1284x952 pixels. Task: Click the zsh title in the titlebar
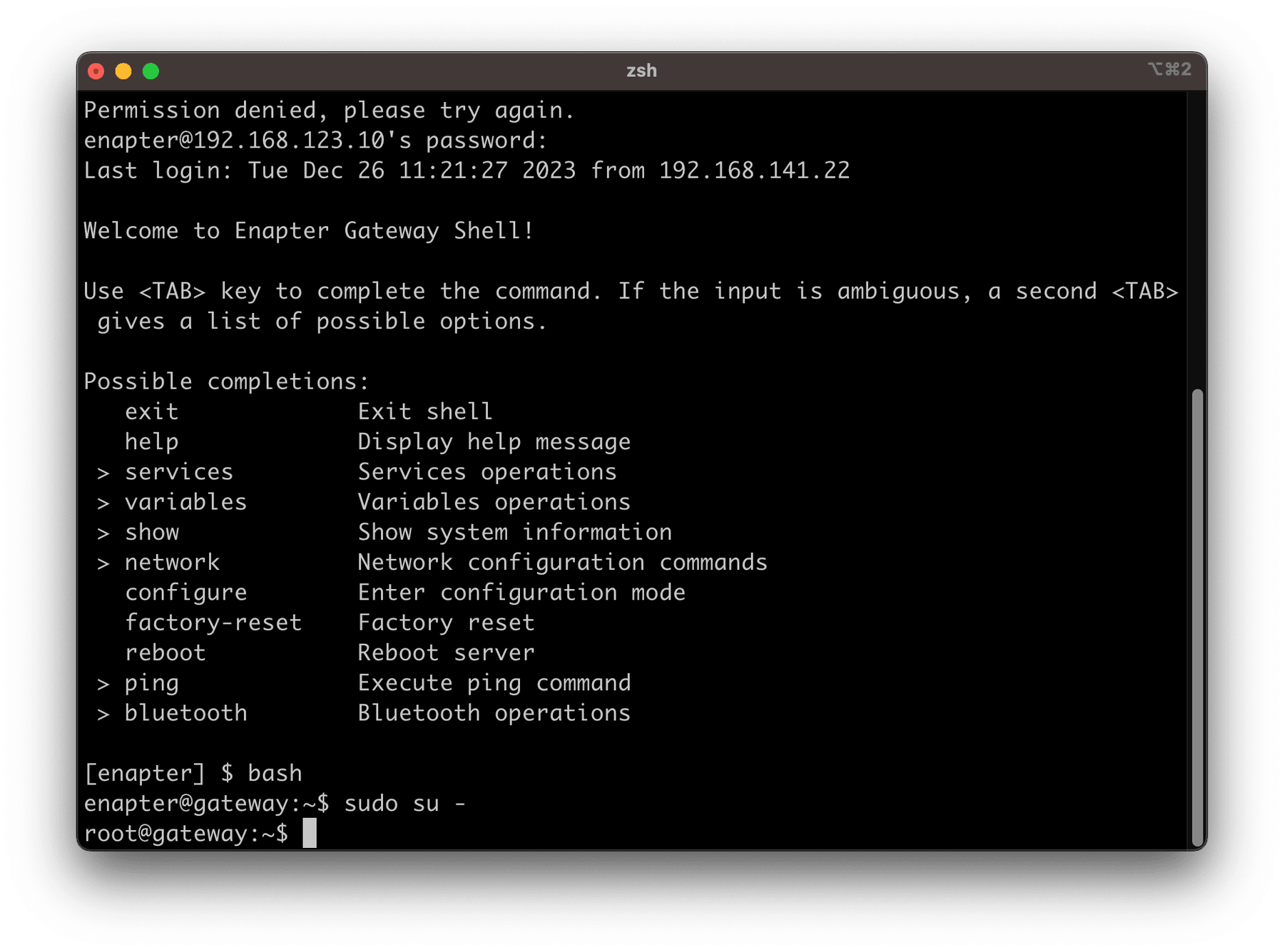(x=641, y=71)
